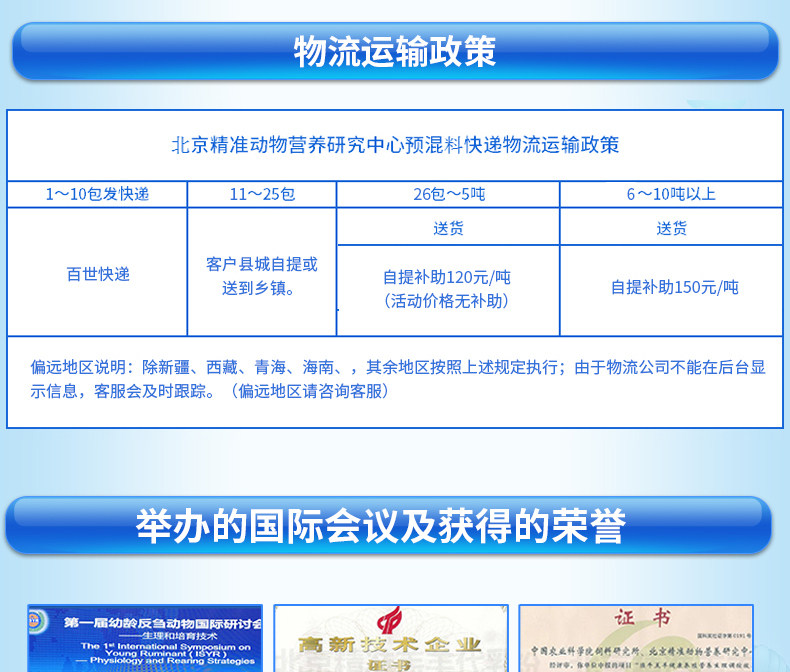Open the 高新技术企业 certificate image

click(x=391, y=638)
